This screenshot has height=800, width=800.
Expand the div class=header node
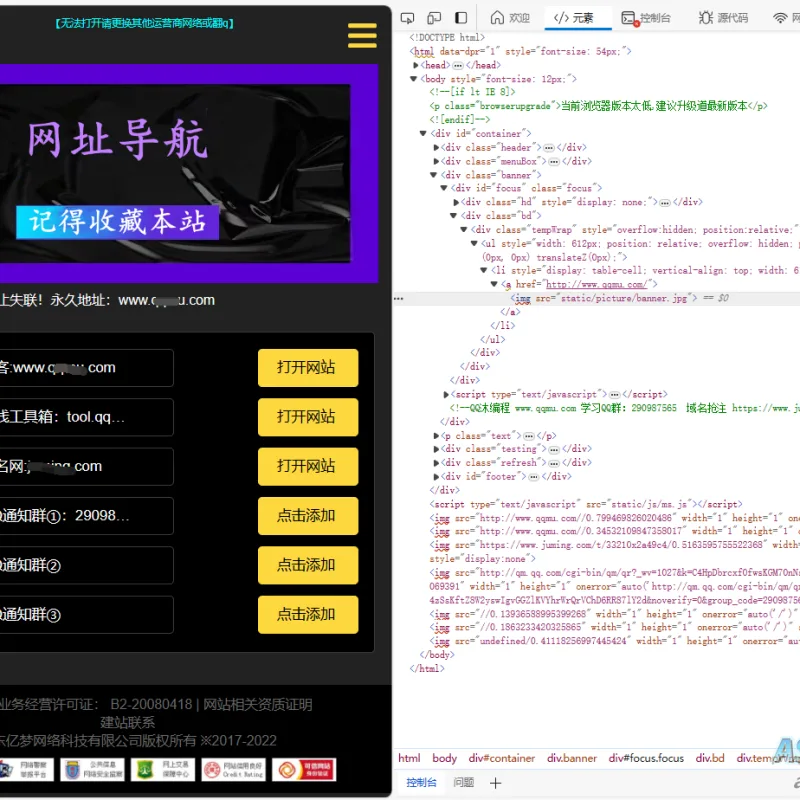tap(436, 147)
